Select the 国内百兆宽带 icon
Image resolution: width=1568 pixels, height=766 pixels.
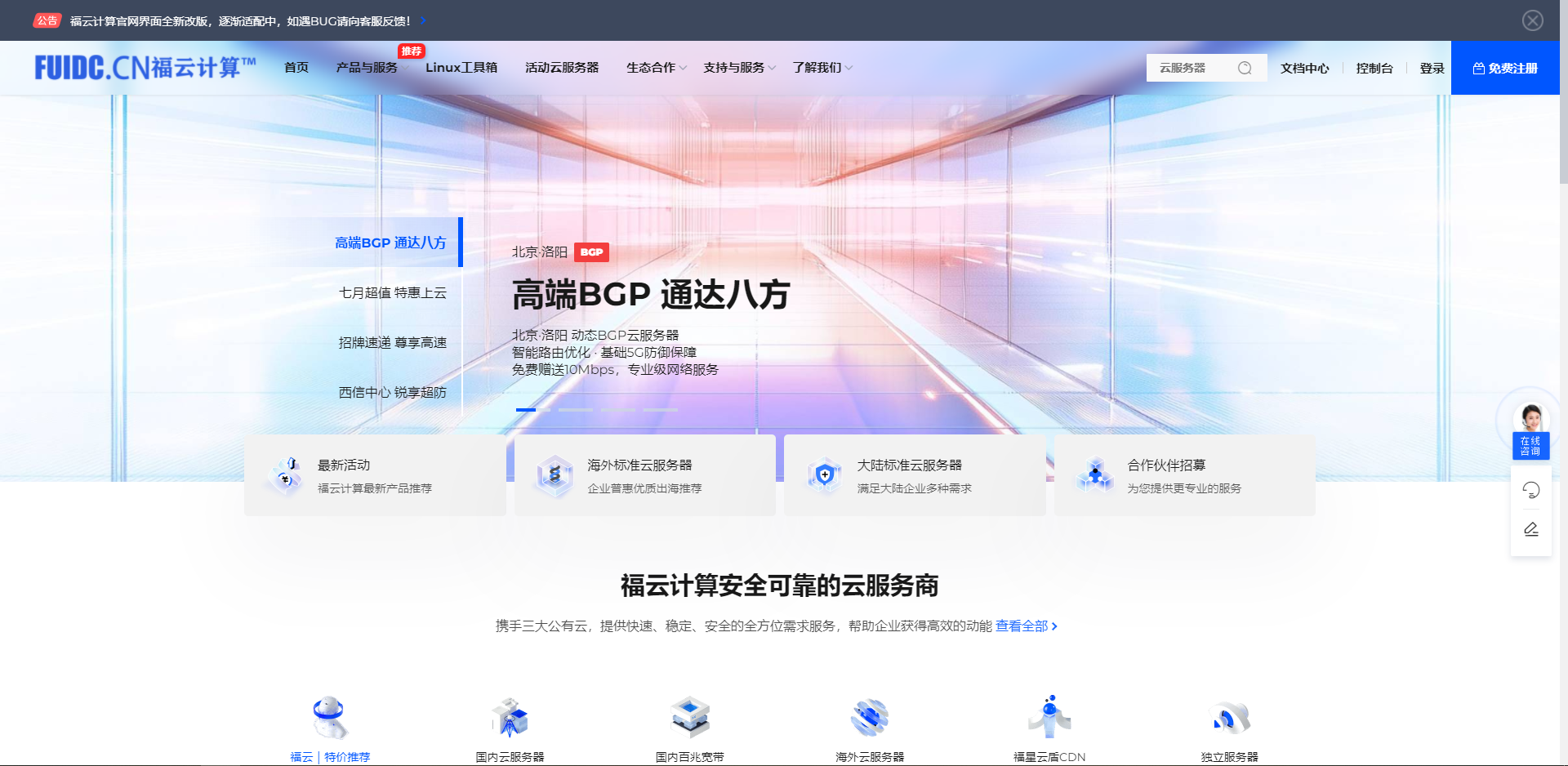click(690, 717)
